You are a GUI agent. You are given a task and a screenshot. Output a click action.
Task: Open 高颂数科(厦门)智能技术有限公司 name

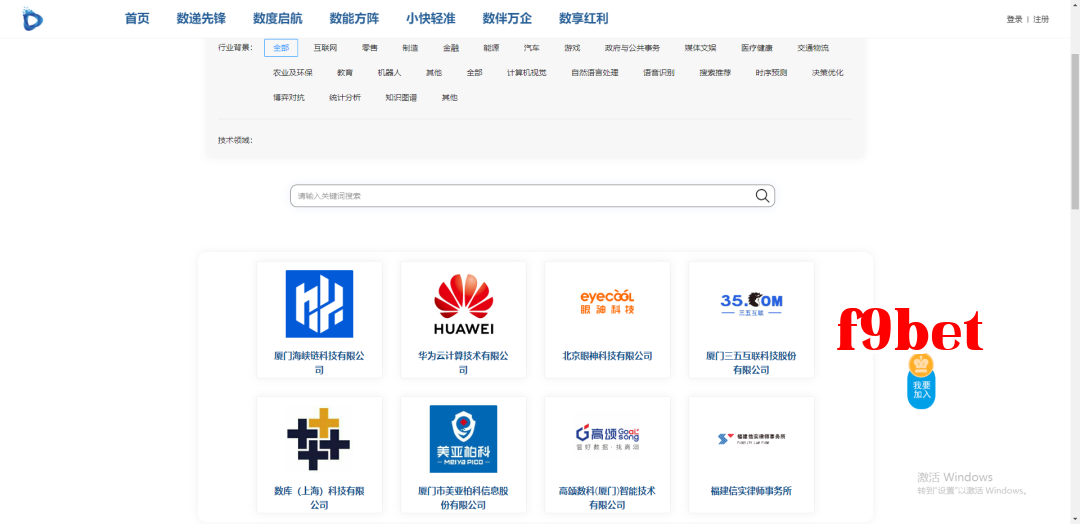(607, 498)
